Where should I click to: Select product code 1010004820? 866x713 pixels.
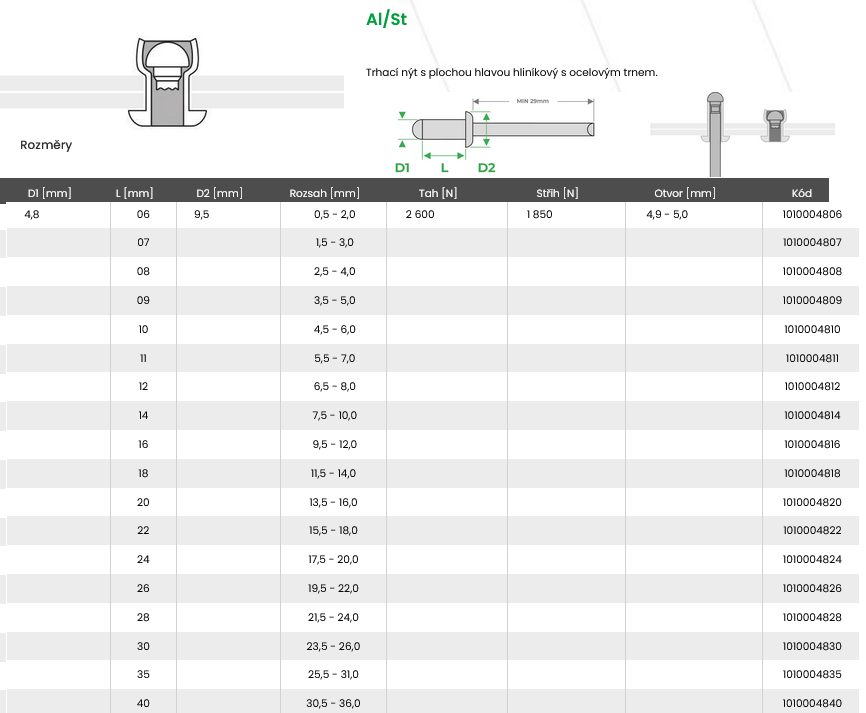[812, 502]
